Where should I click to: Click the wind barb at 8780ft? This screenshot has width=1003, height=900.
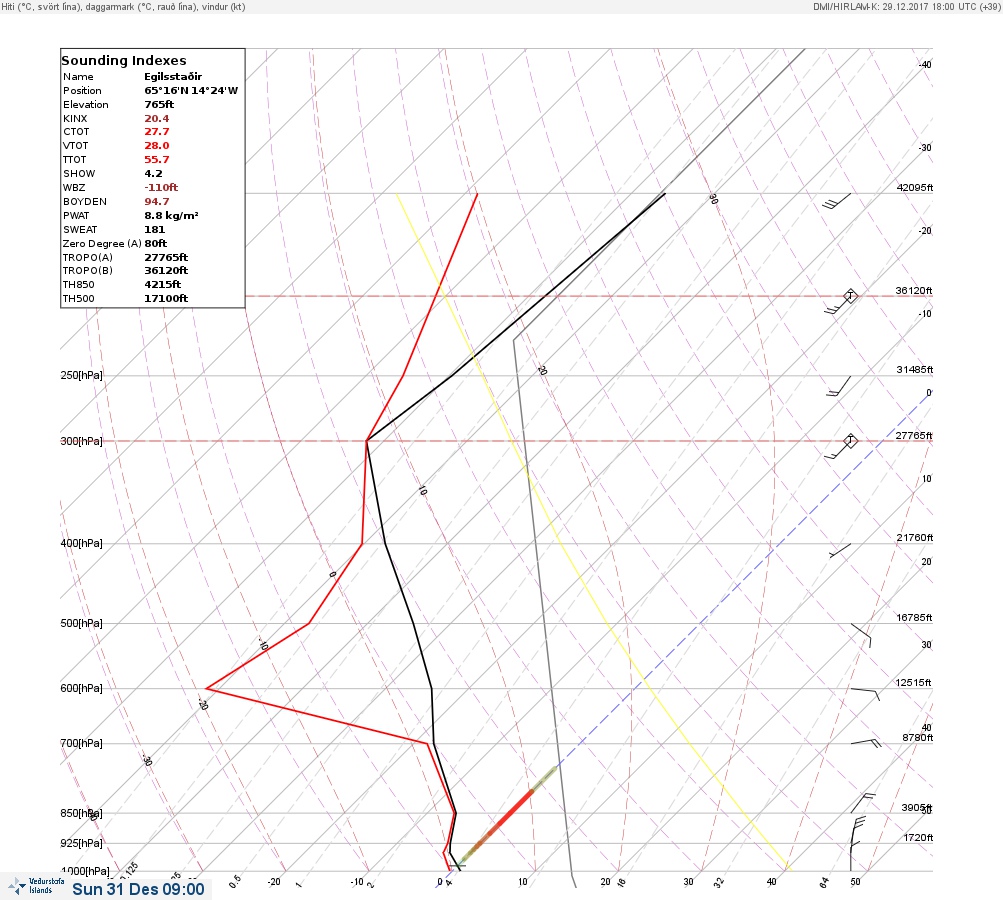click(866, 743)
